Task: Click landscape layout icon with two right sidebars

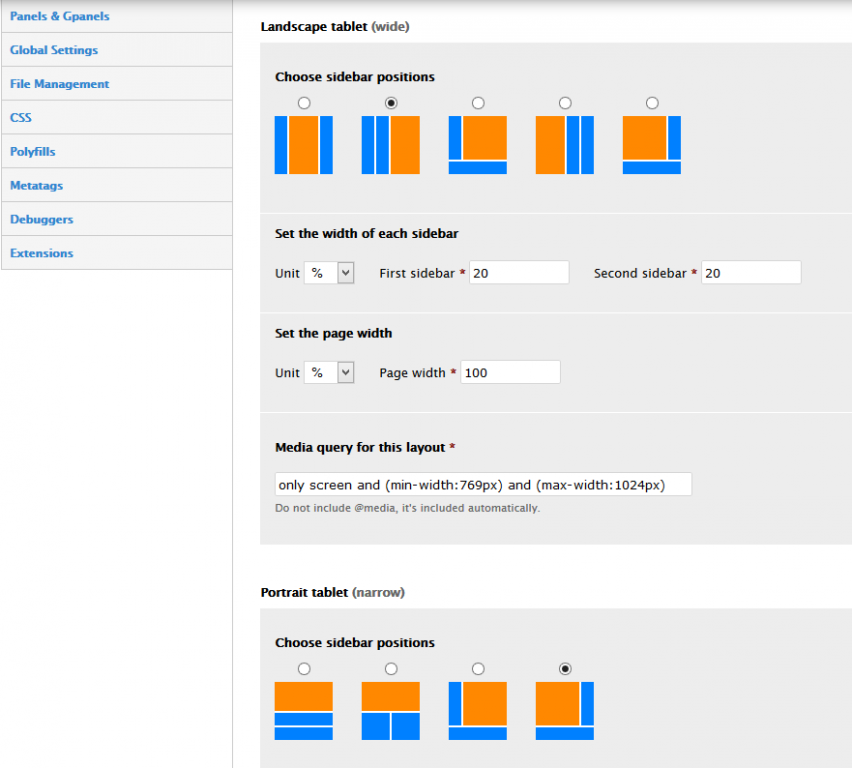Action: click(x=565, y=145)
